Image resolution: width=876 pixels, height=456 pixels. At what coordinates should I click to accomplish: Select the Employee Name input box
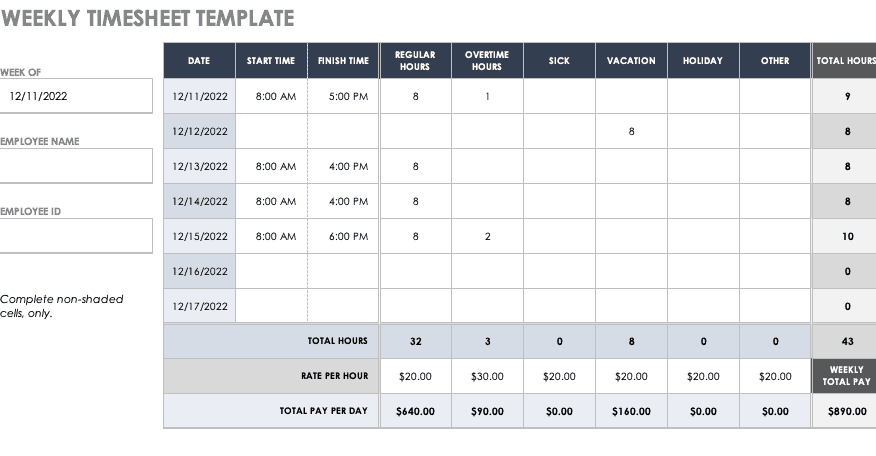[76, 166]
